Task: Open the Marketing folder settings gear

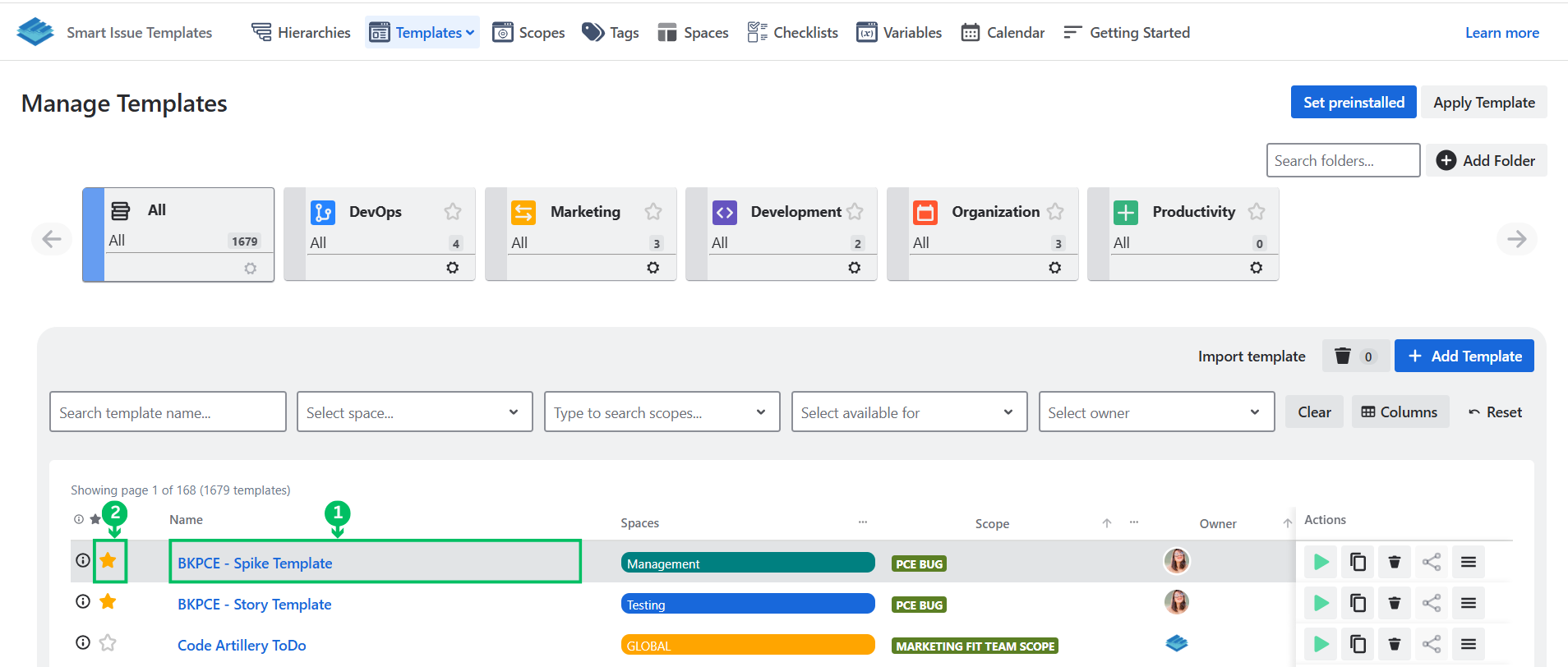Action: coord(653,268)
